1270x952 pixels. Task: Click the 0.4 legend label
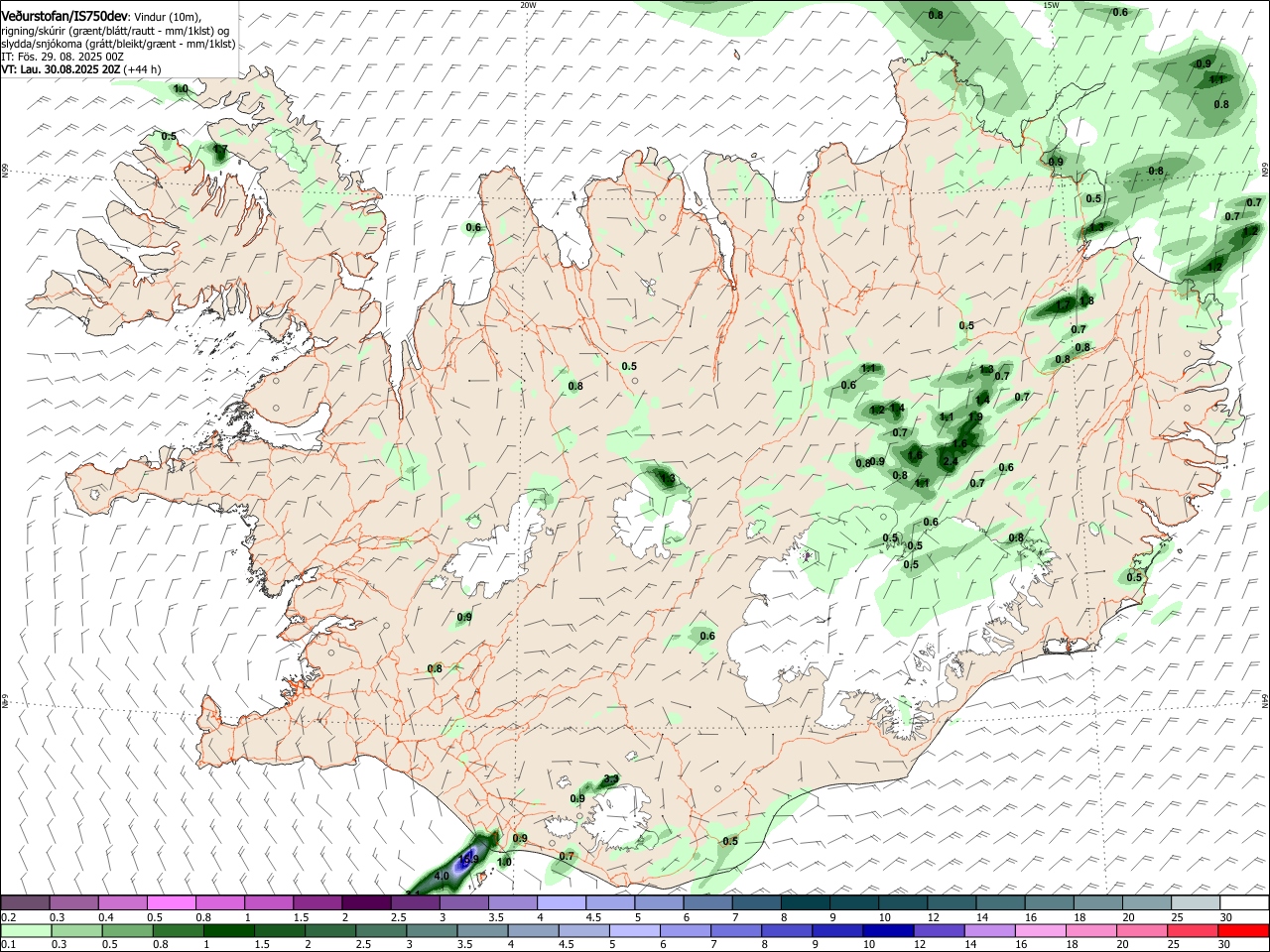pyautogui.click(x=106, y=917)
